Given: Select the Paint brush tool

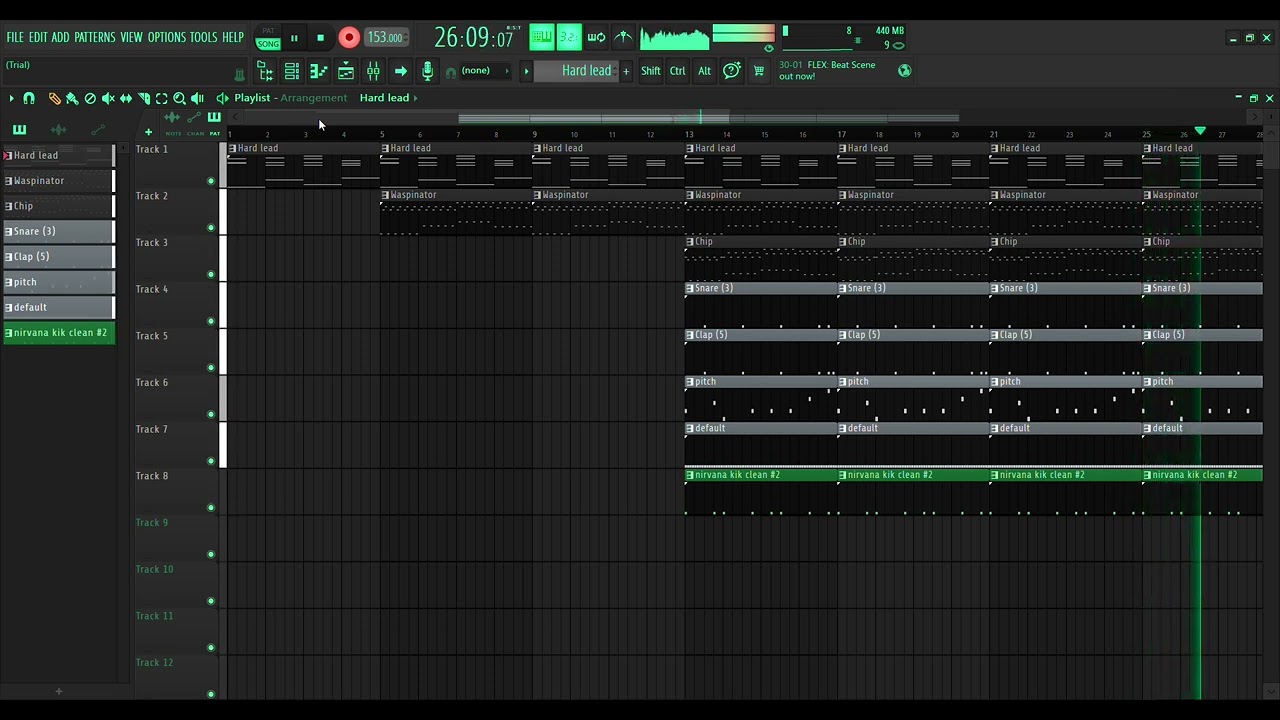Looking at the screenshot, I should pyautogui.click(x=72, y=98).
